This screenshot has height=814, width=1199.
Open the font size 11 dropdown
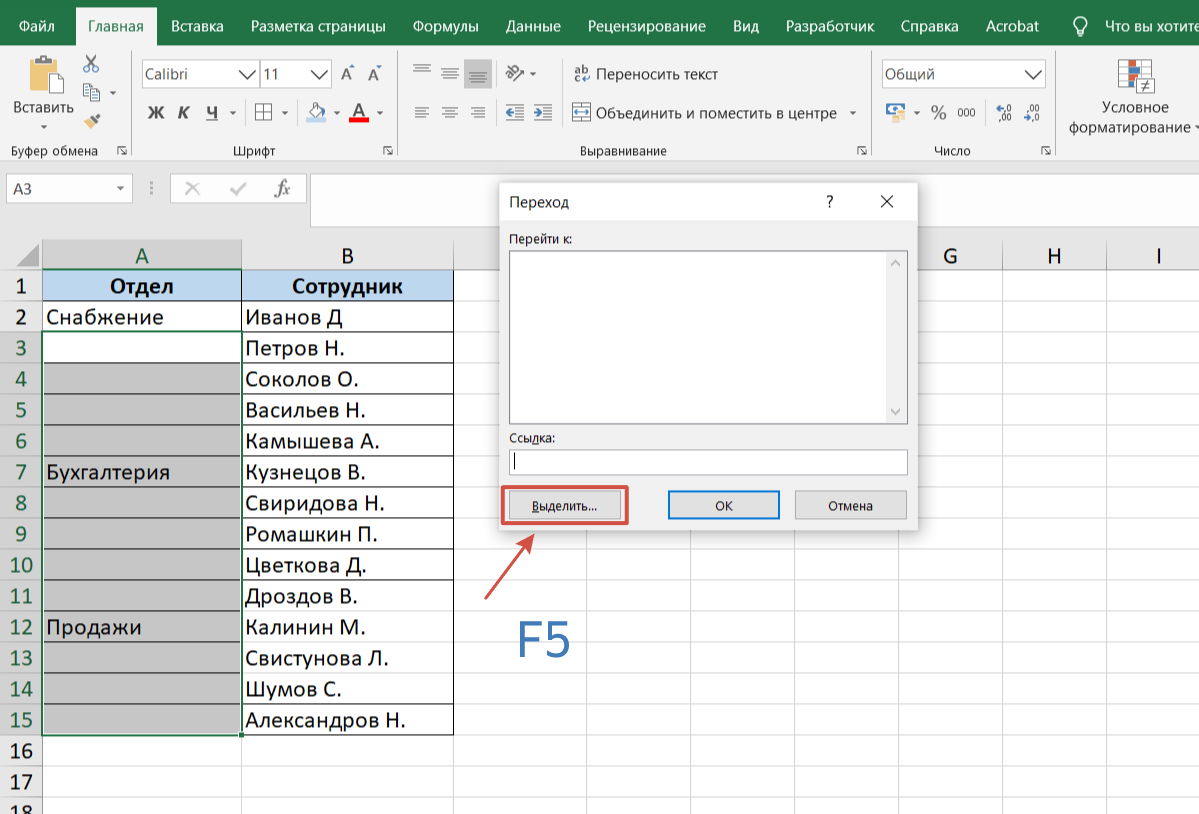point(319,74)
